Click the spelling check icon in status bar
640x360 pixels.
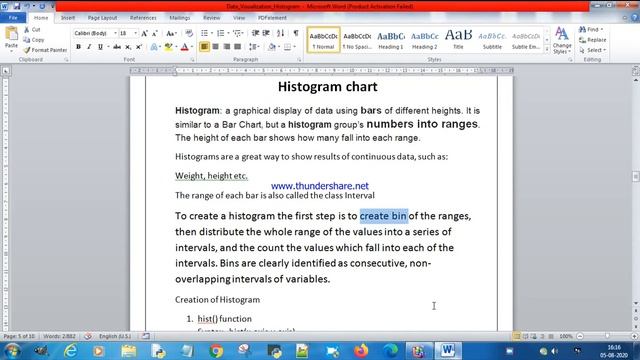pyautogui.click(x=88, y=336)
